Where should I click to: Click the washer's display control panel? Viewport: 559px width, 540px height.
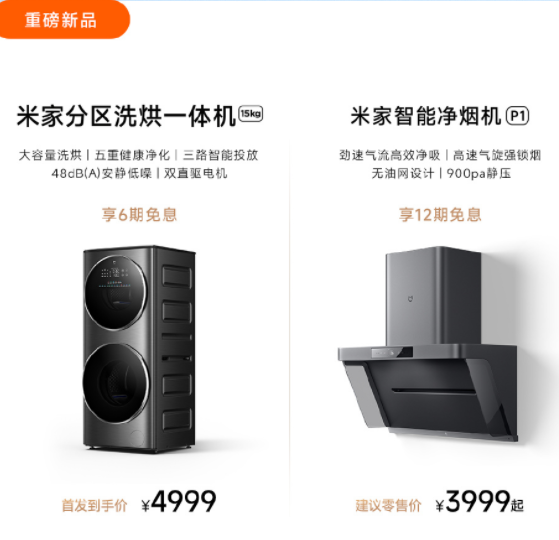pyautogui.click(x=115, y=276)
